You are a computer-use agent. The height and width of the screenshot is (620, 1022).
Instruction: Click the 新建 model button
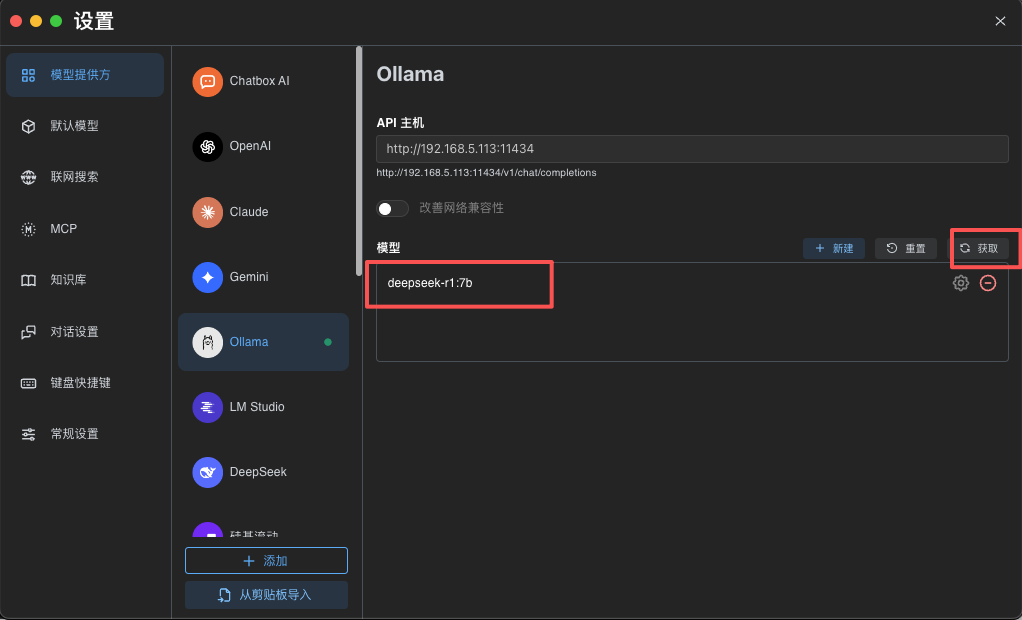coord(834,248)
